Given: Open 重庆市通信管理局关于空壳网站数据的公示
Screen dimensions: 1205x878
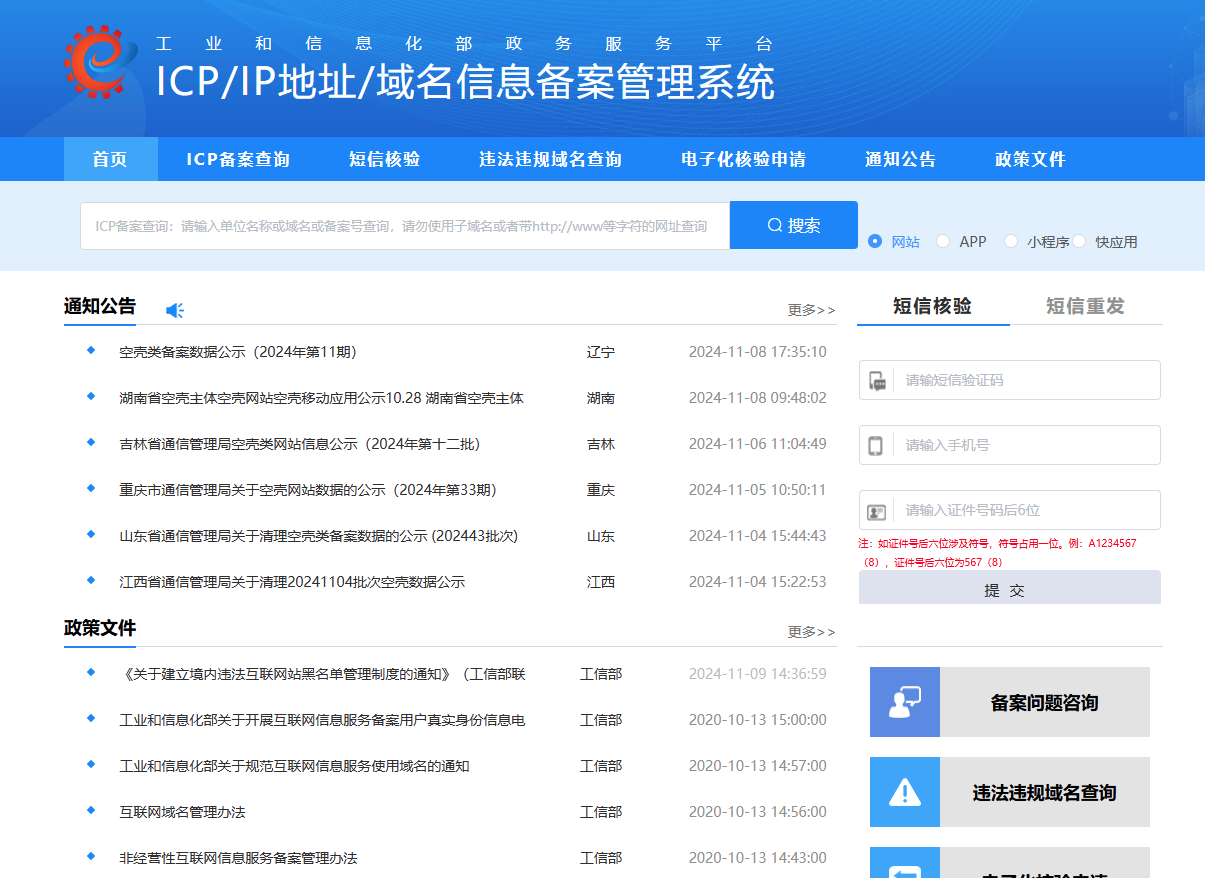Looking at the screenshot, I should (308, 490).
